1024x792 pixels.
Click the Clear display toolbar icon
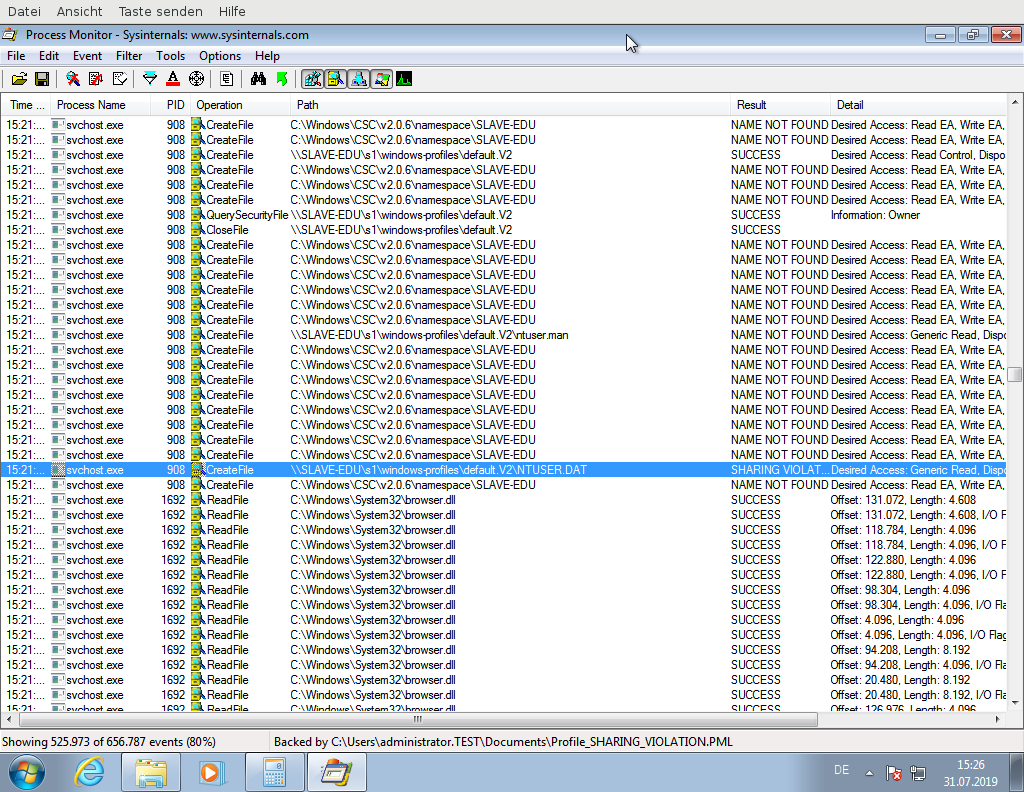(120, 78)
